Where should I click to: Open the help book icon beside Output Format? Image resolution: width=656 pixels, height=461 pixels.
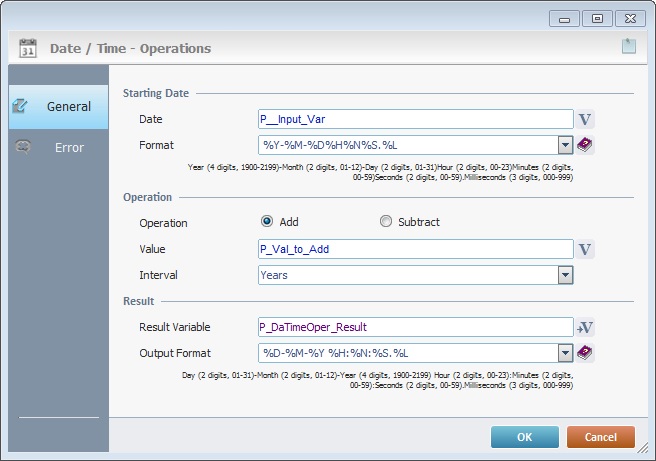click(586, 352)
